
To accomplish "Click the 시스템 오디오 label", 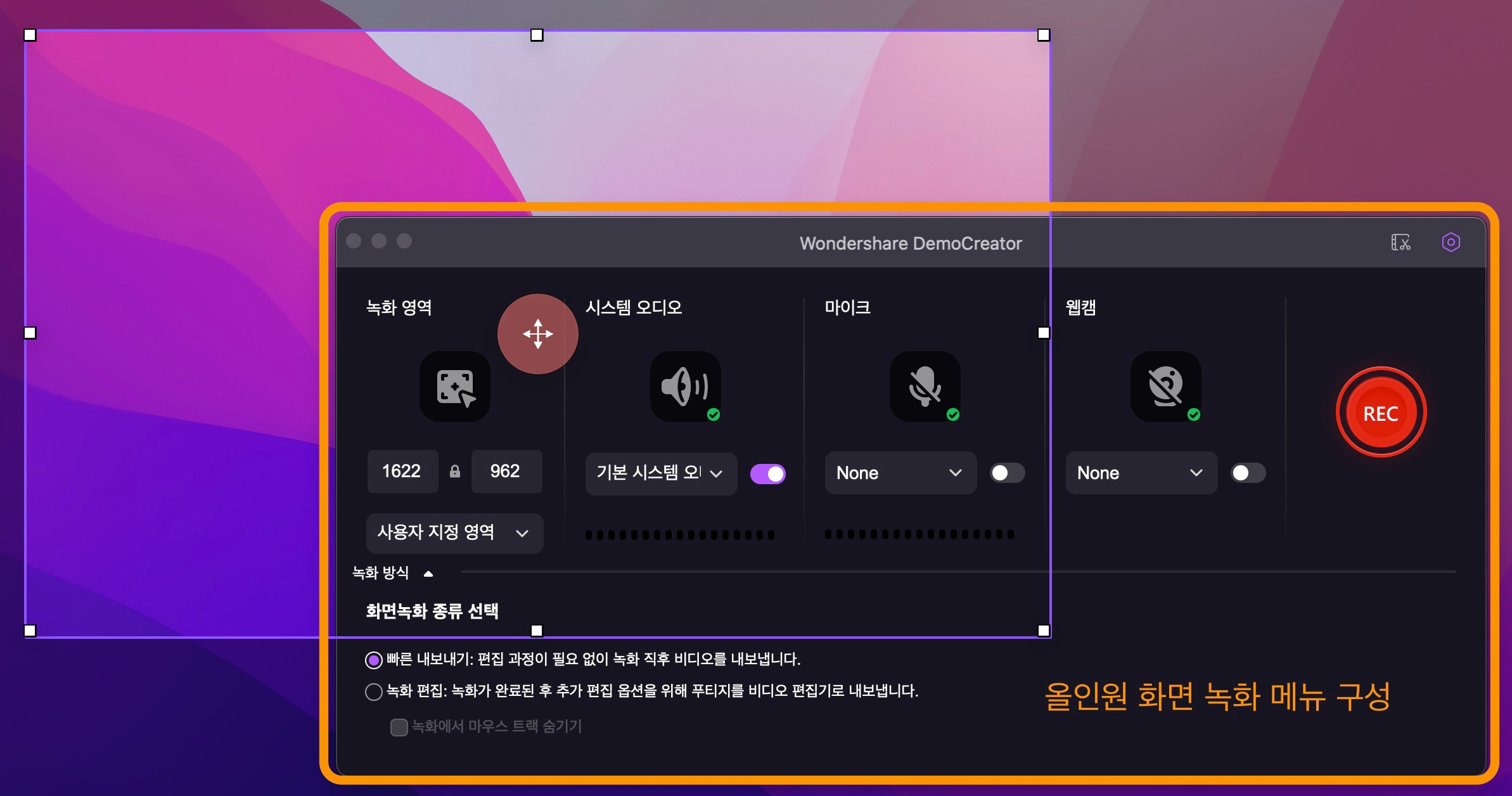I will pyautogui.click(x=634, y=307).
